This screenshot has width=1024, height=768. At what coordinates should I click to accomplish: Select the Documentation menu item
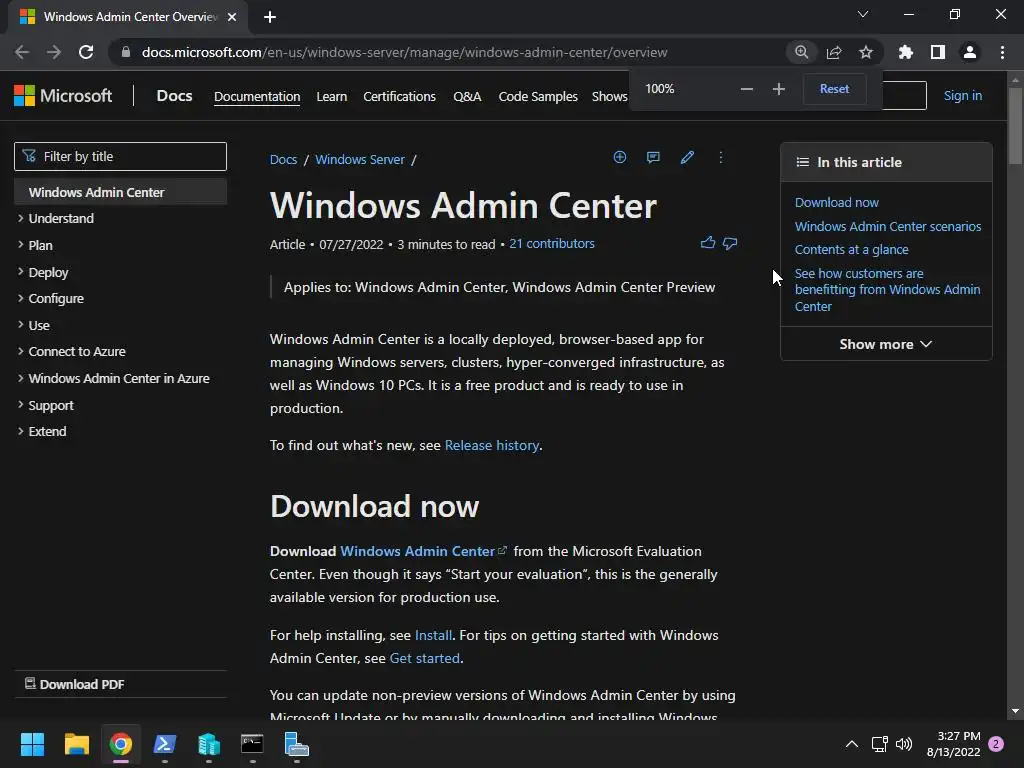point(257,96)
